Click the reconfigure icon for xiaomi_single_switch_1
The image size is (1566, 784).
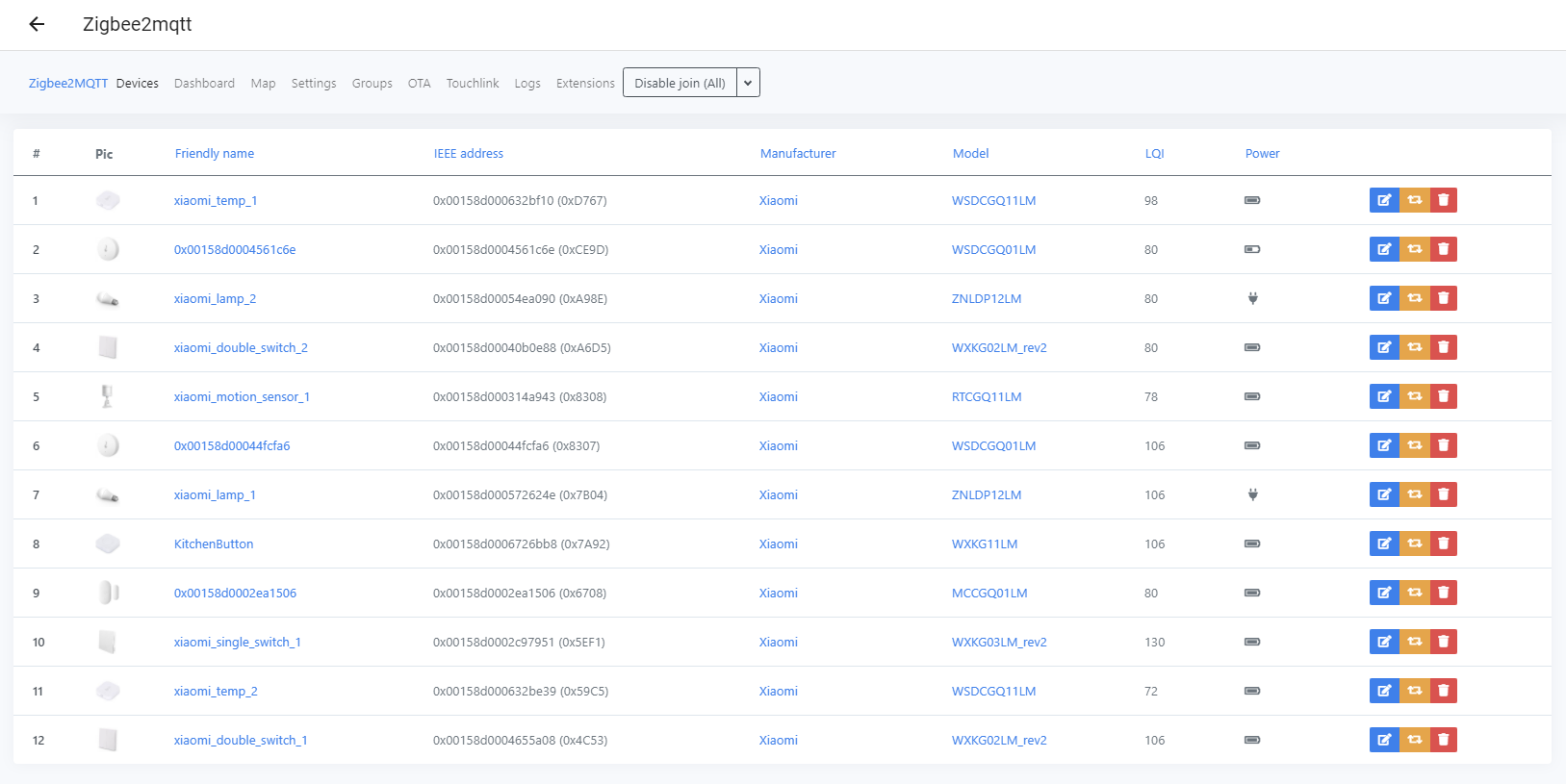click(x=1414, y=642)
